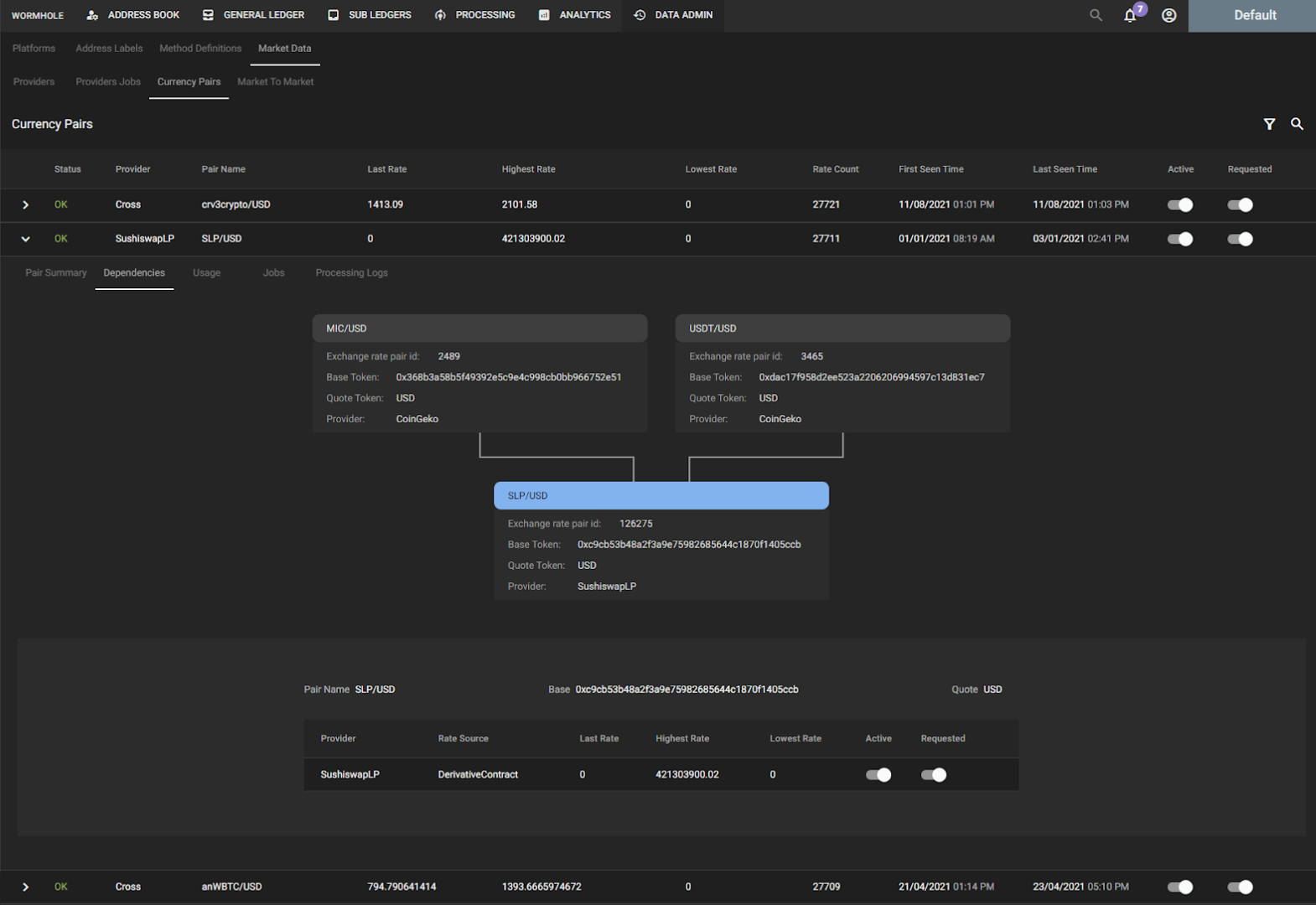1316x905 pixels.
Task: Open the Market To Market sub-tab
Action: [x=276, y=82]
